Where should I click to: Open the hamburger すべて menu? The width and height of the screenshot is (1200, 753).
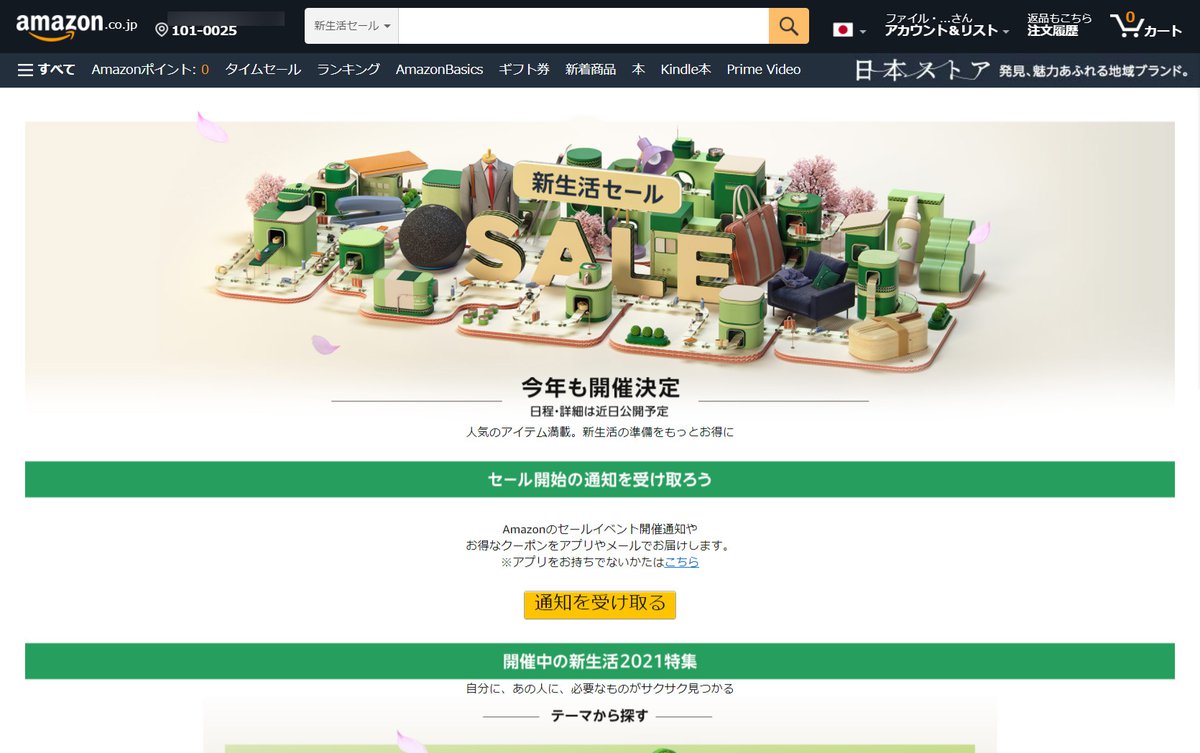coord(46,69)
